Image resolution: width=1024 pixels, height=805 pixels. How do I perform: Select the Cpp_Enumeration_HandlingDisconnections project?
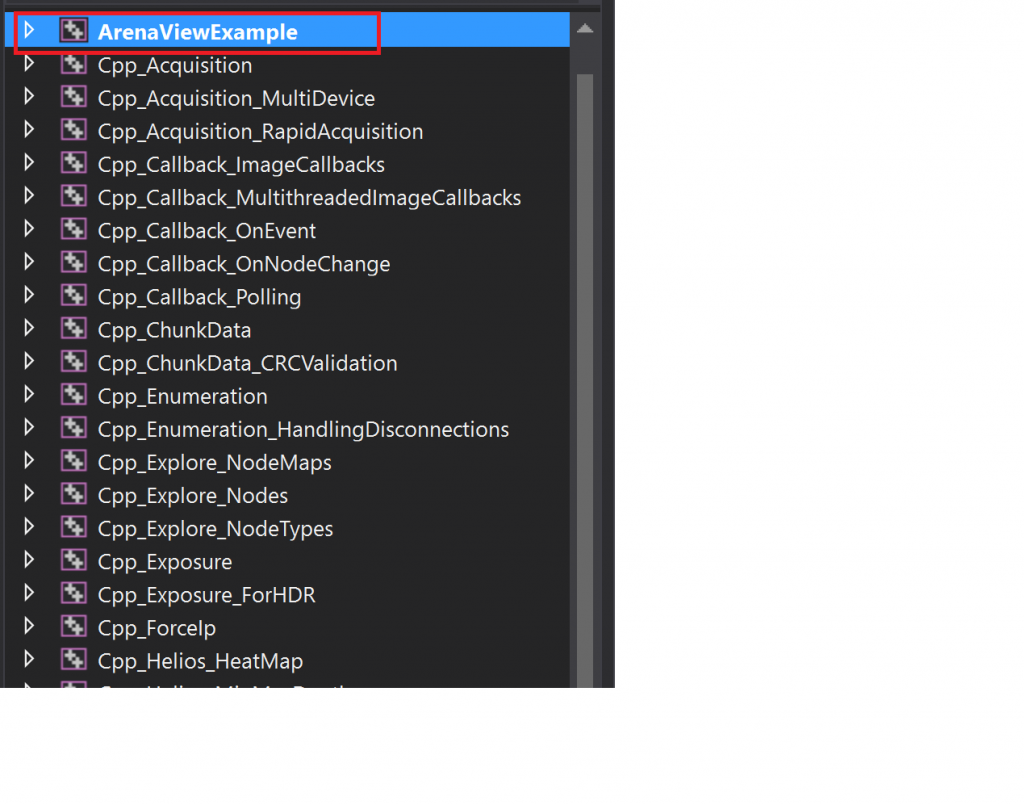pyautogui.click(x=302, y=428)
